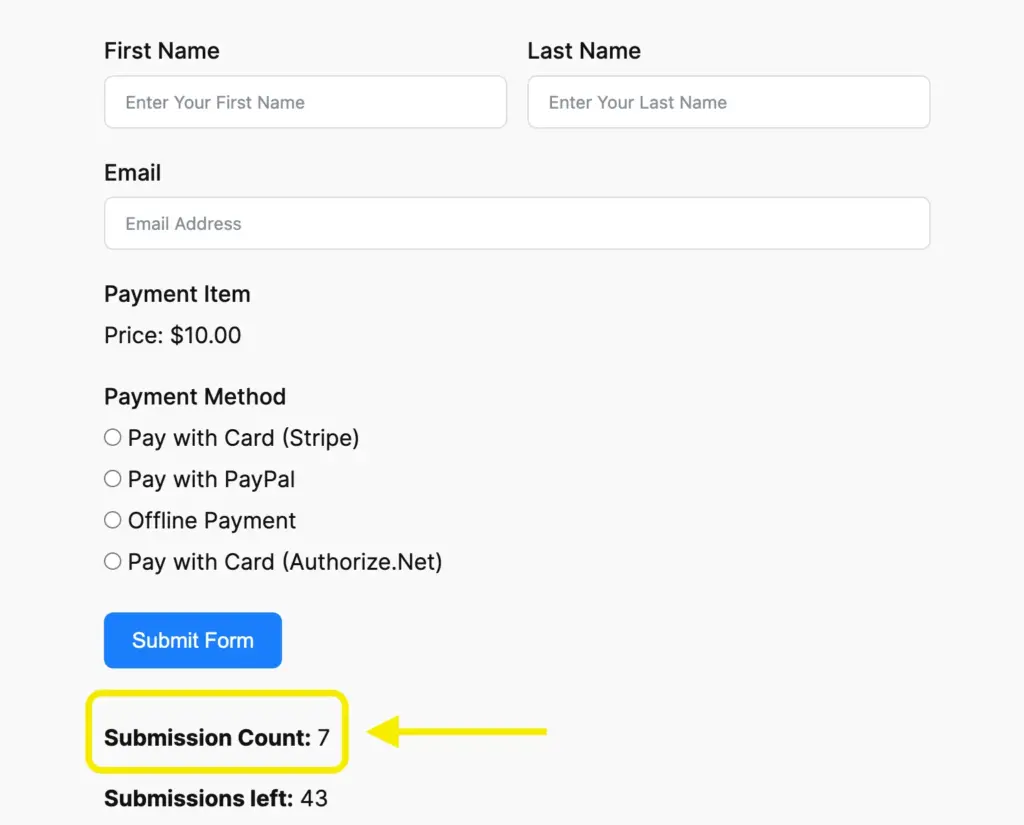Click the Last Name field label
The width and height of the screenshot is (1024, 825).
pos(584,51)
